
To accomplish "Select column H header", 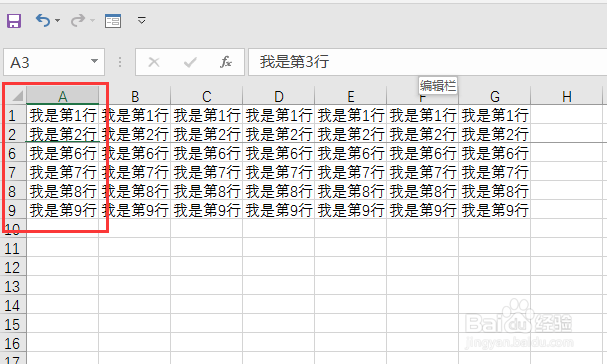I will pos(566,96).
